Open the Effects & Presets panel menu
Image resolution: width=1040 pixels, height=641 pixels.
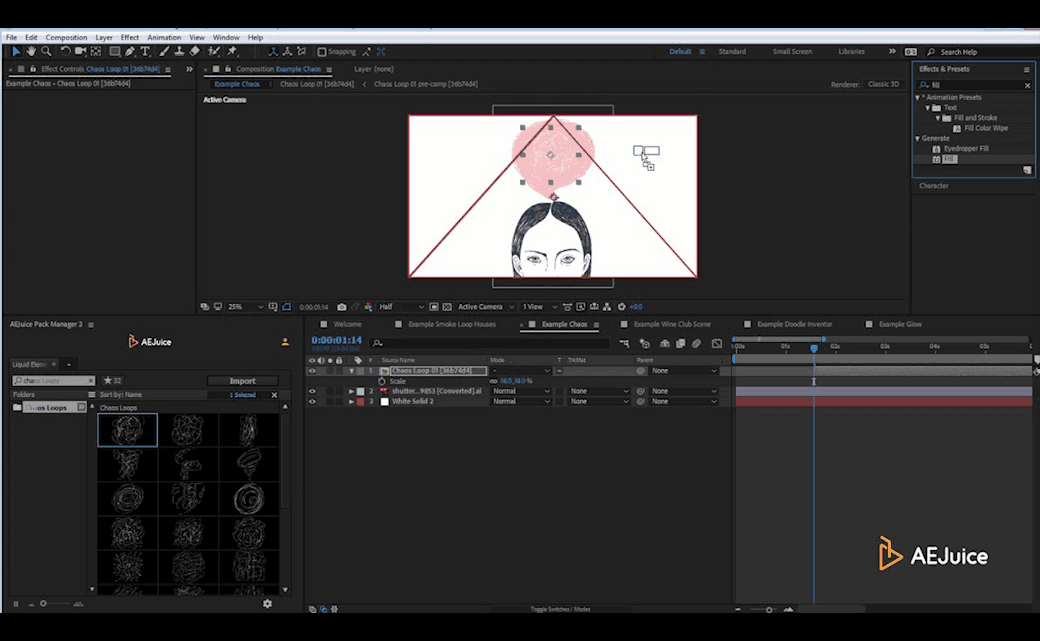(1027, 69)
